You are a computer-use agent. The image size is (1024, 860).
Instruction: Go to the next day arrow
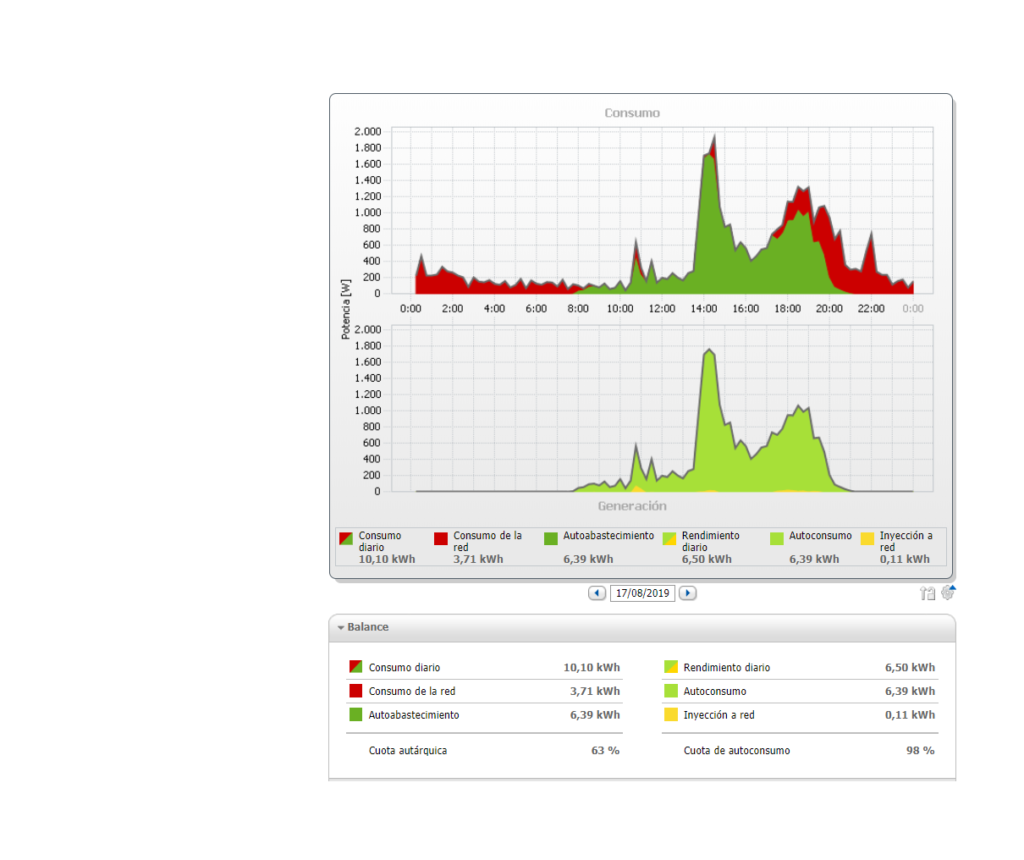687,593
